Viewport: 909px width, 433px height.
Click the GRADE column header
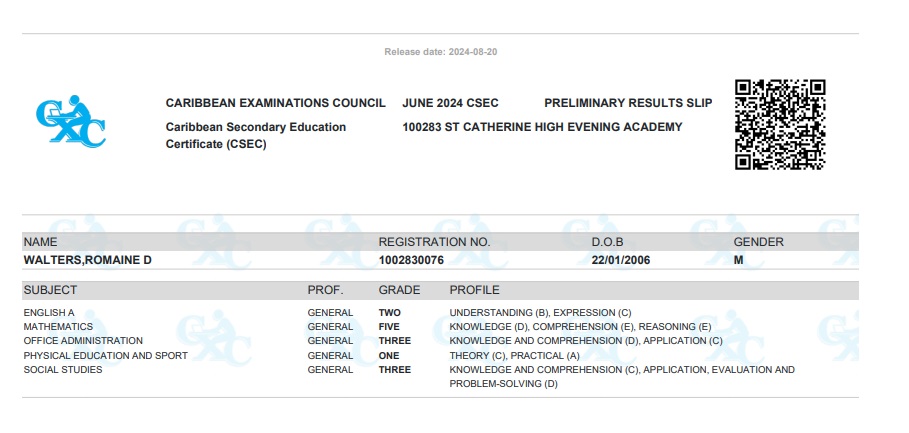point(399,290)
